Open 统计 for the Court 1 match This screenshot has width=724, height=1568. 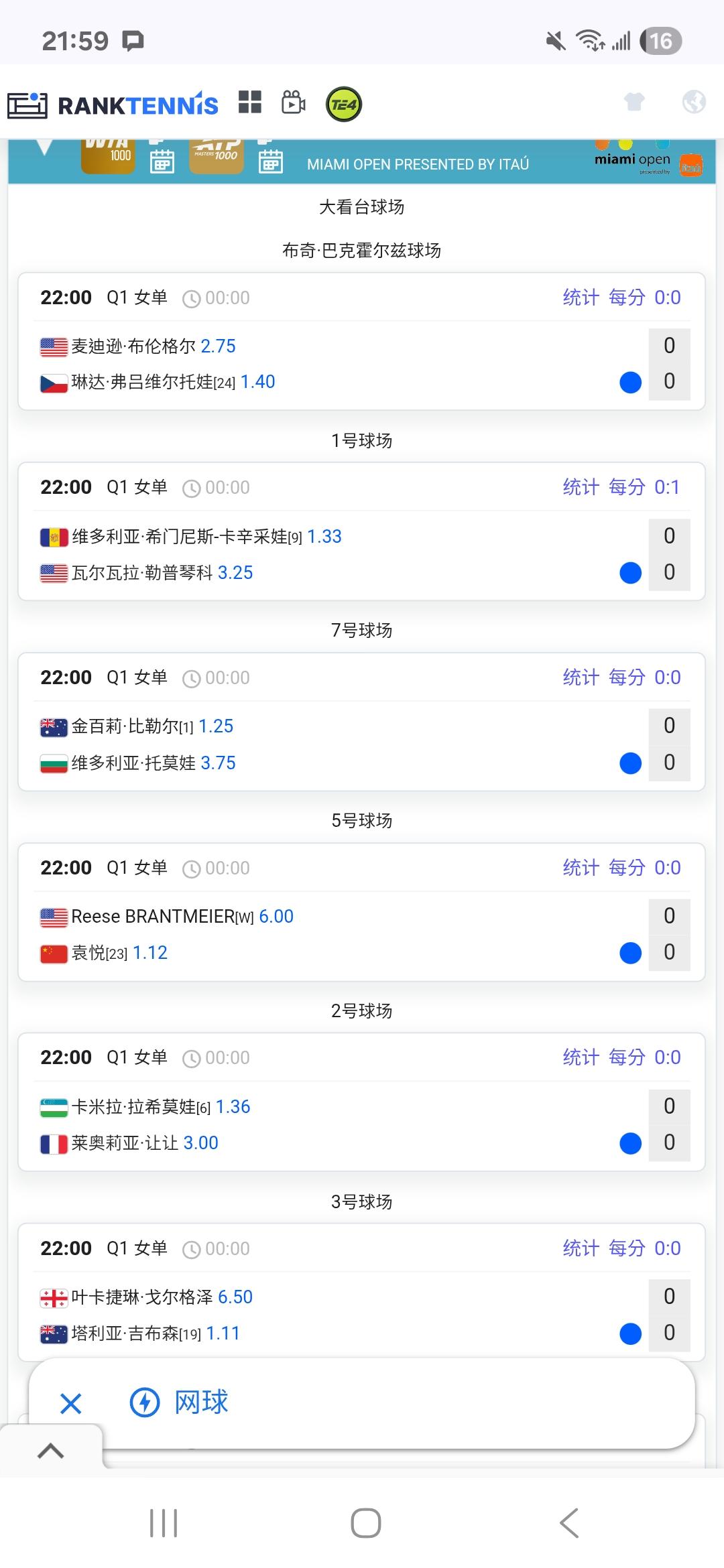581,487
